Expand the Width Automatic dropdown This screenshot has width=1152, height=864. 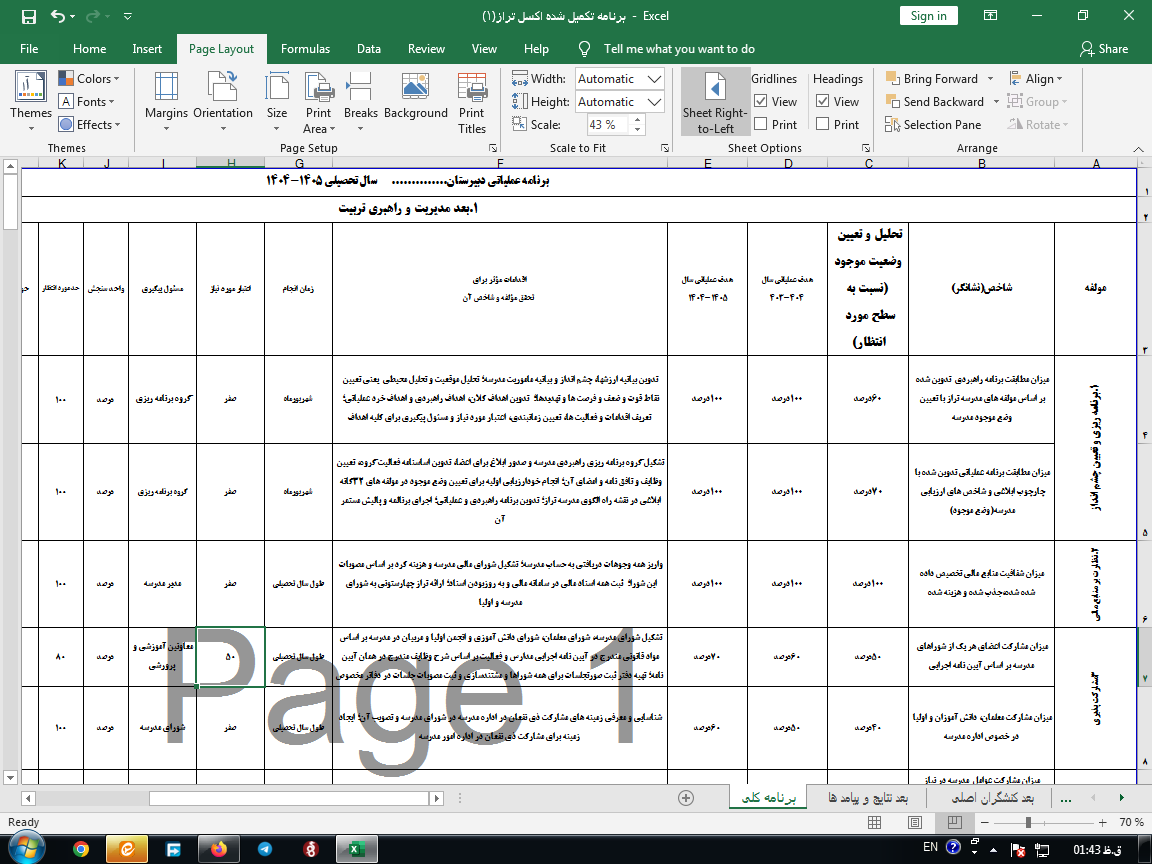click(x=655, y=79)
